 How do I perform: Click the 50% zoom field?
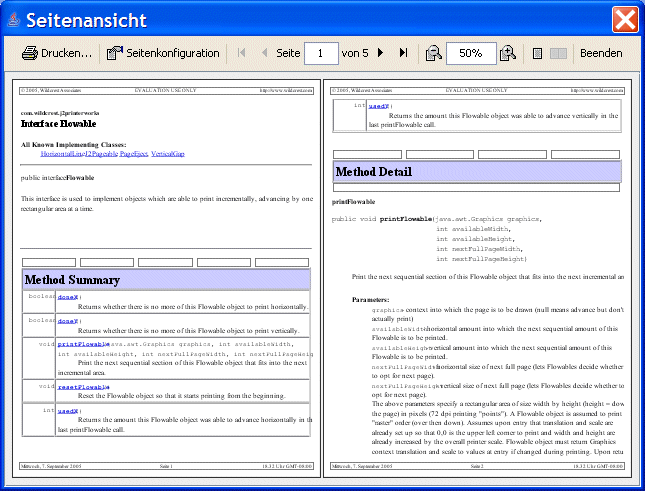pyautogui.click(x=471, y=53)
